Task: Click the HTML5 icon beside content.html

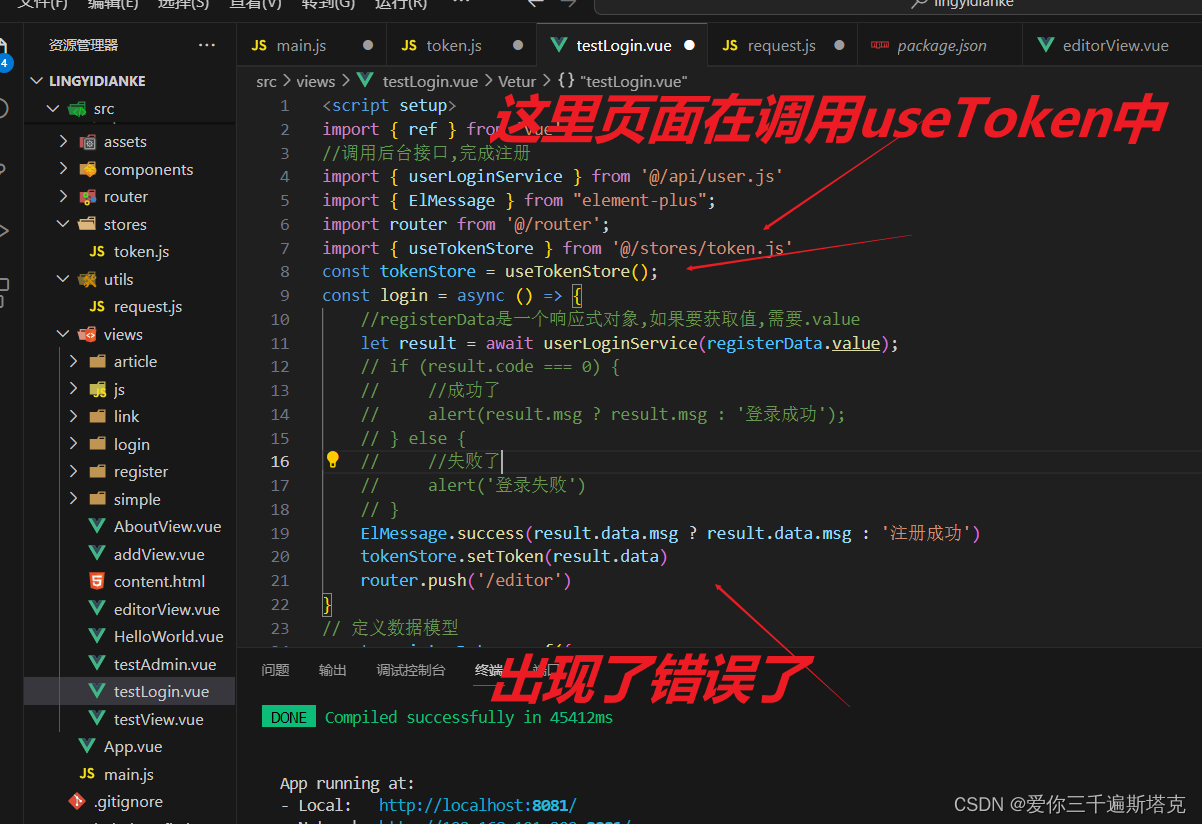Action: point(96,581)
